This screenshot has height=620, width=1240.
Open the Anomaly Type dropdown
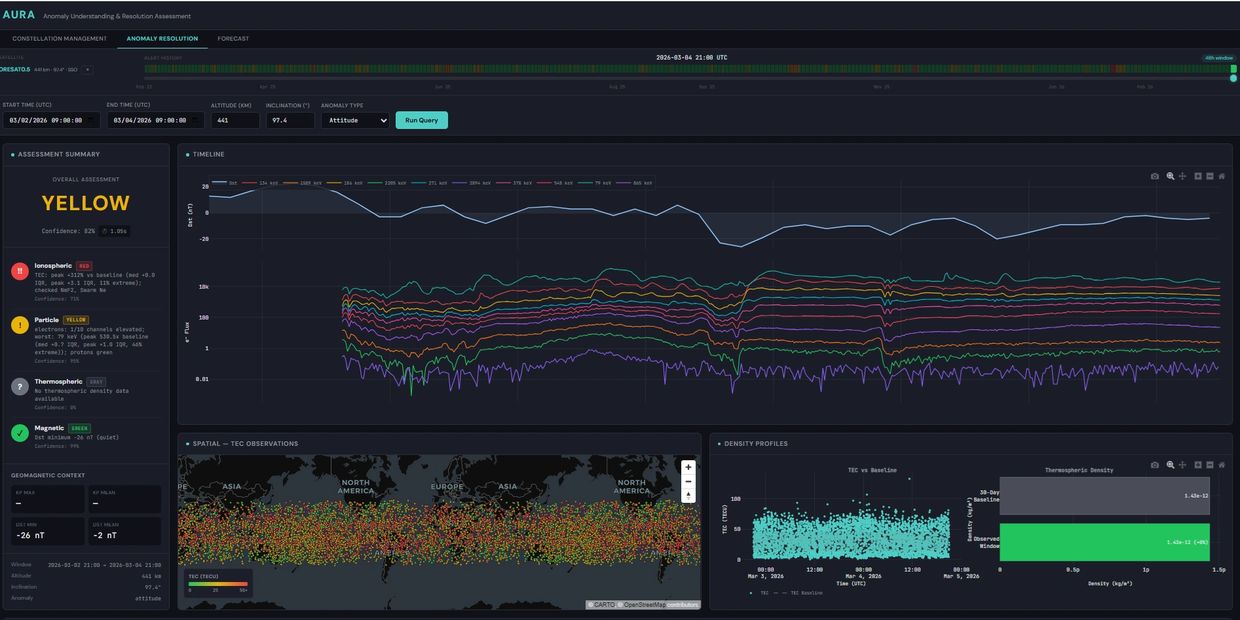355,120
